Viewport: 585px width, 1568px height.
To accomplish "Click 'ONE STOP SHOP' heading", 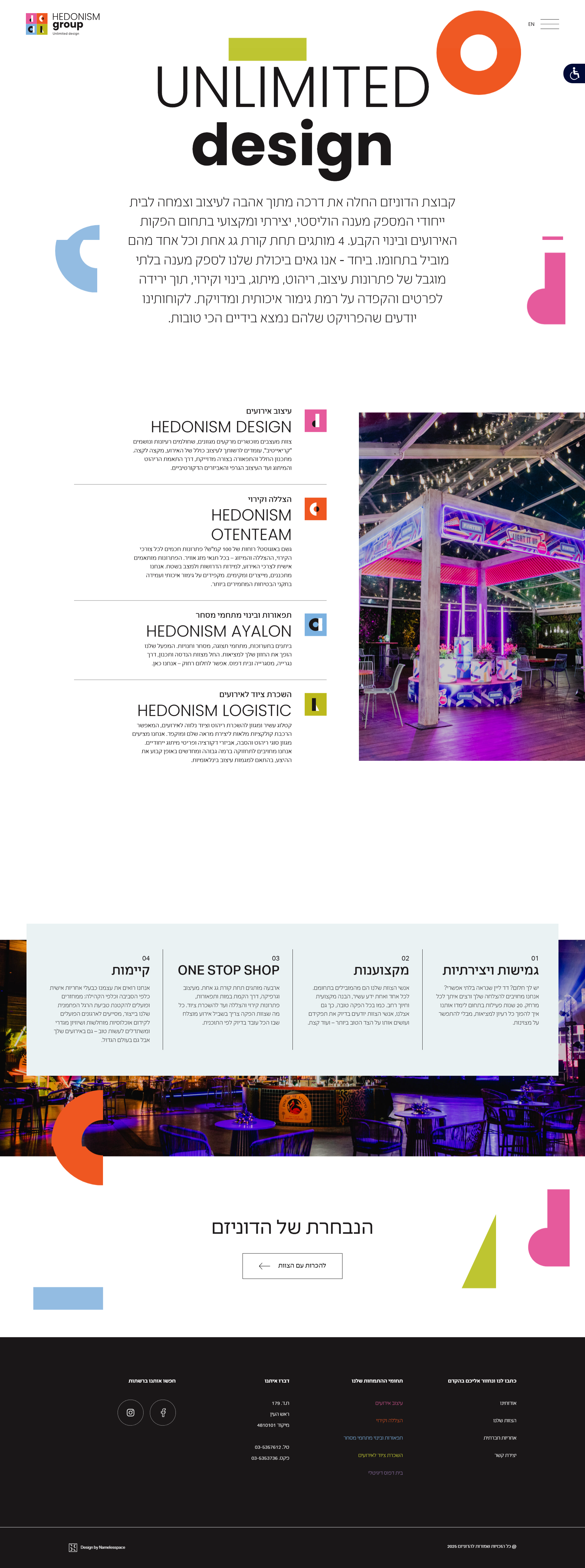I will tap(228, 970).
